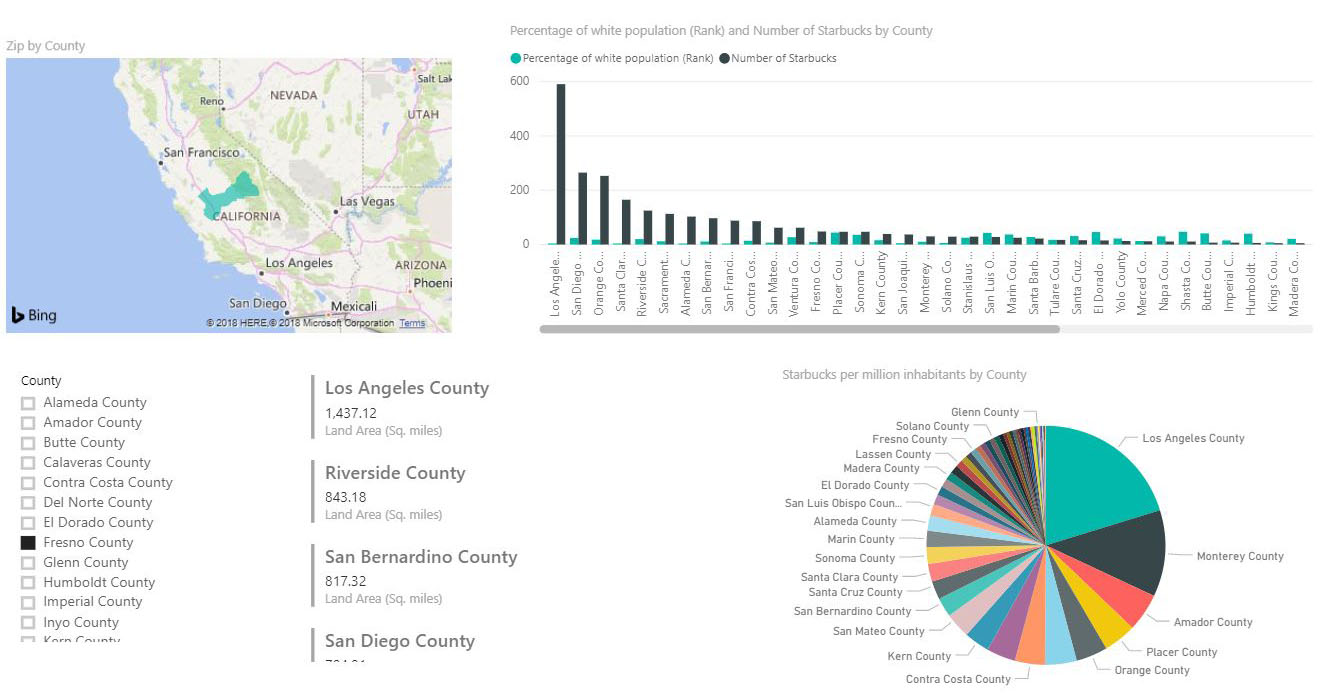Click the 'Contra Costa County' pie chart label
The image size is (1344, 700).
(958, 679)
